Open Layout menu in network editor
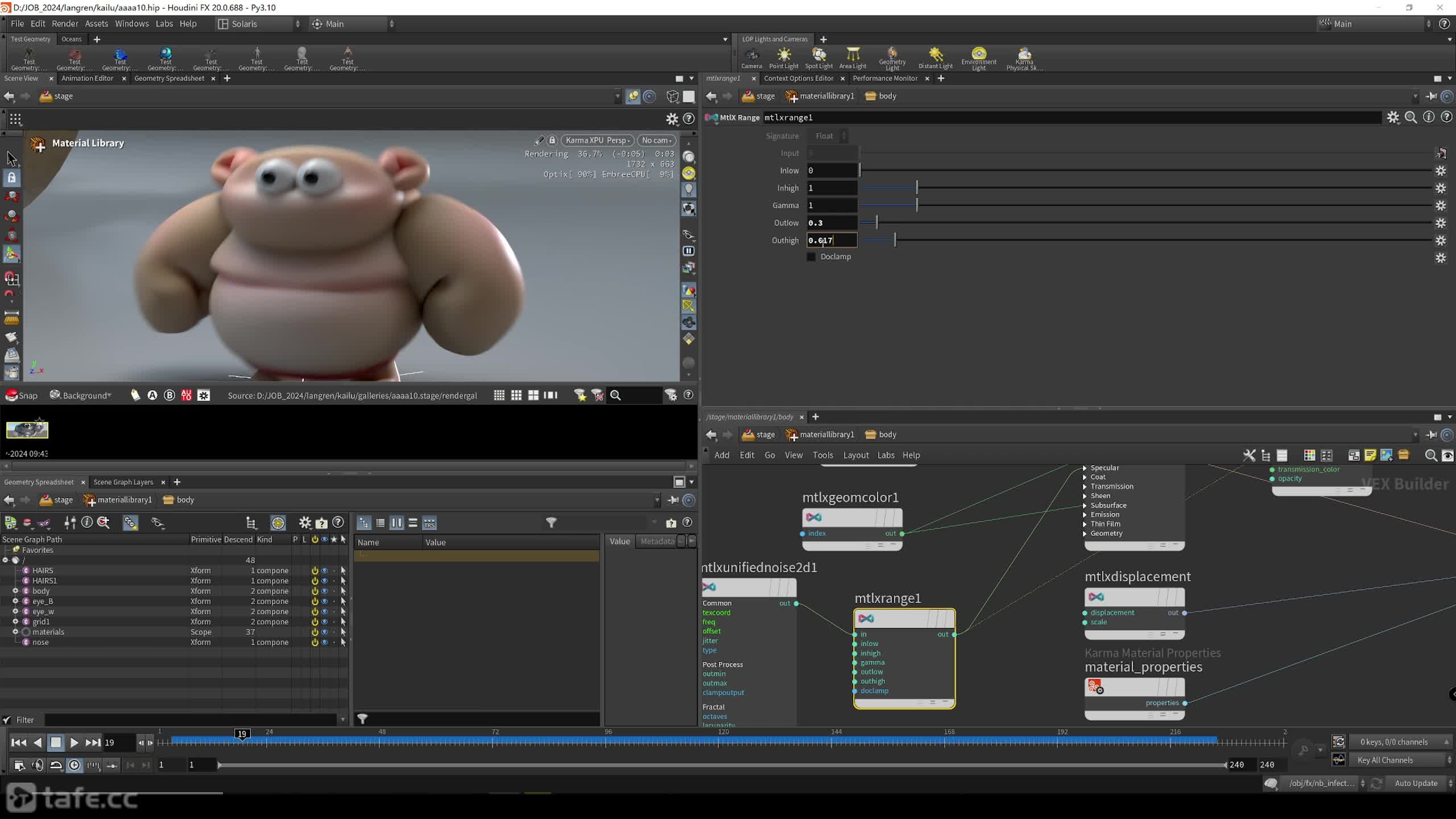 click(x=855, y=455)
